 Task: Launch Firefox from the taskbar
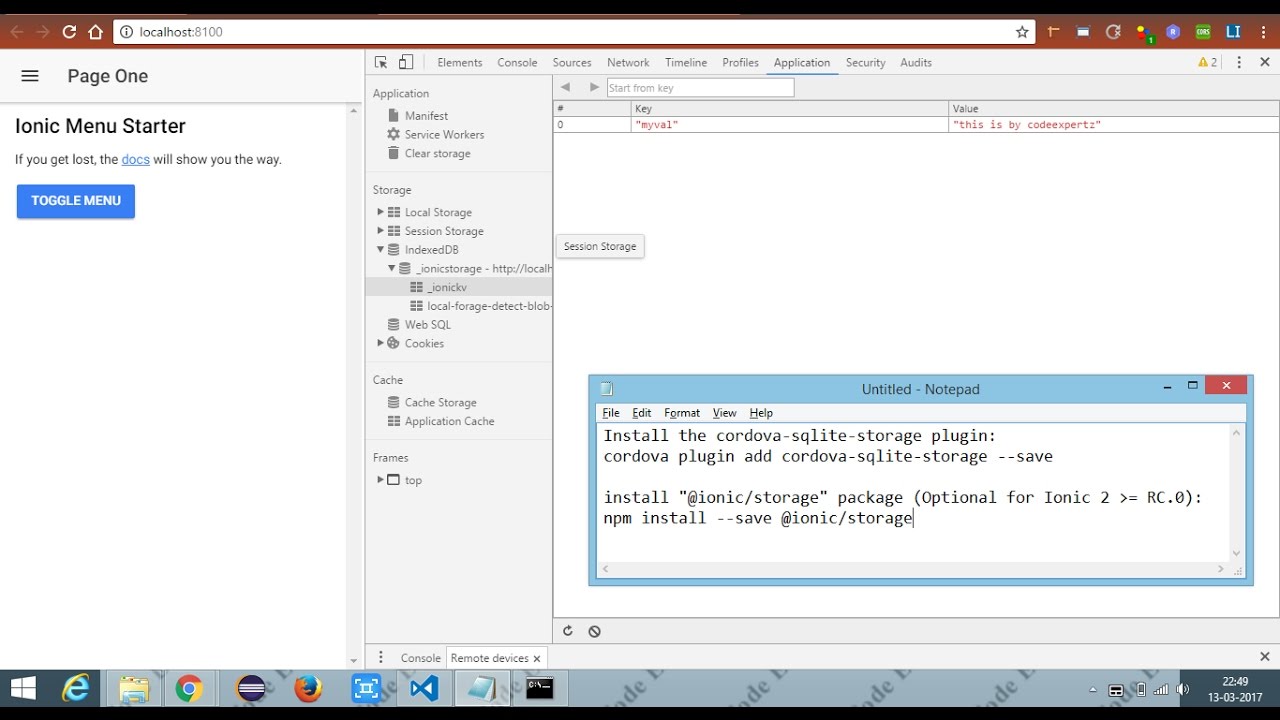[x=308, y=688]
